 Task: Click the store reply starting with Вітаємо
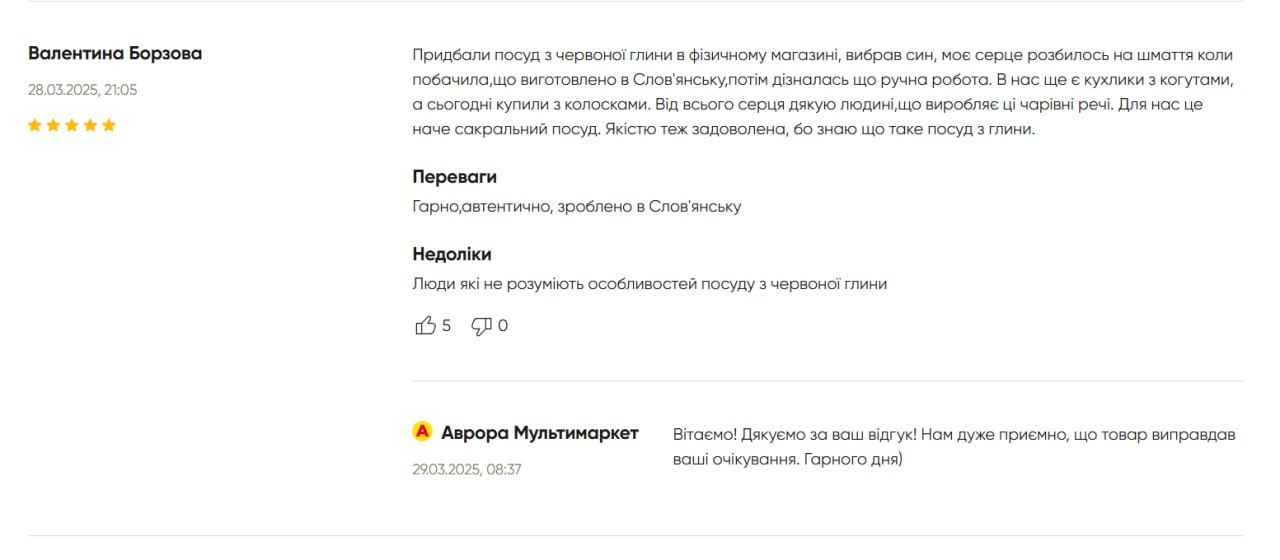point(955,448)
